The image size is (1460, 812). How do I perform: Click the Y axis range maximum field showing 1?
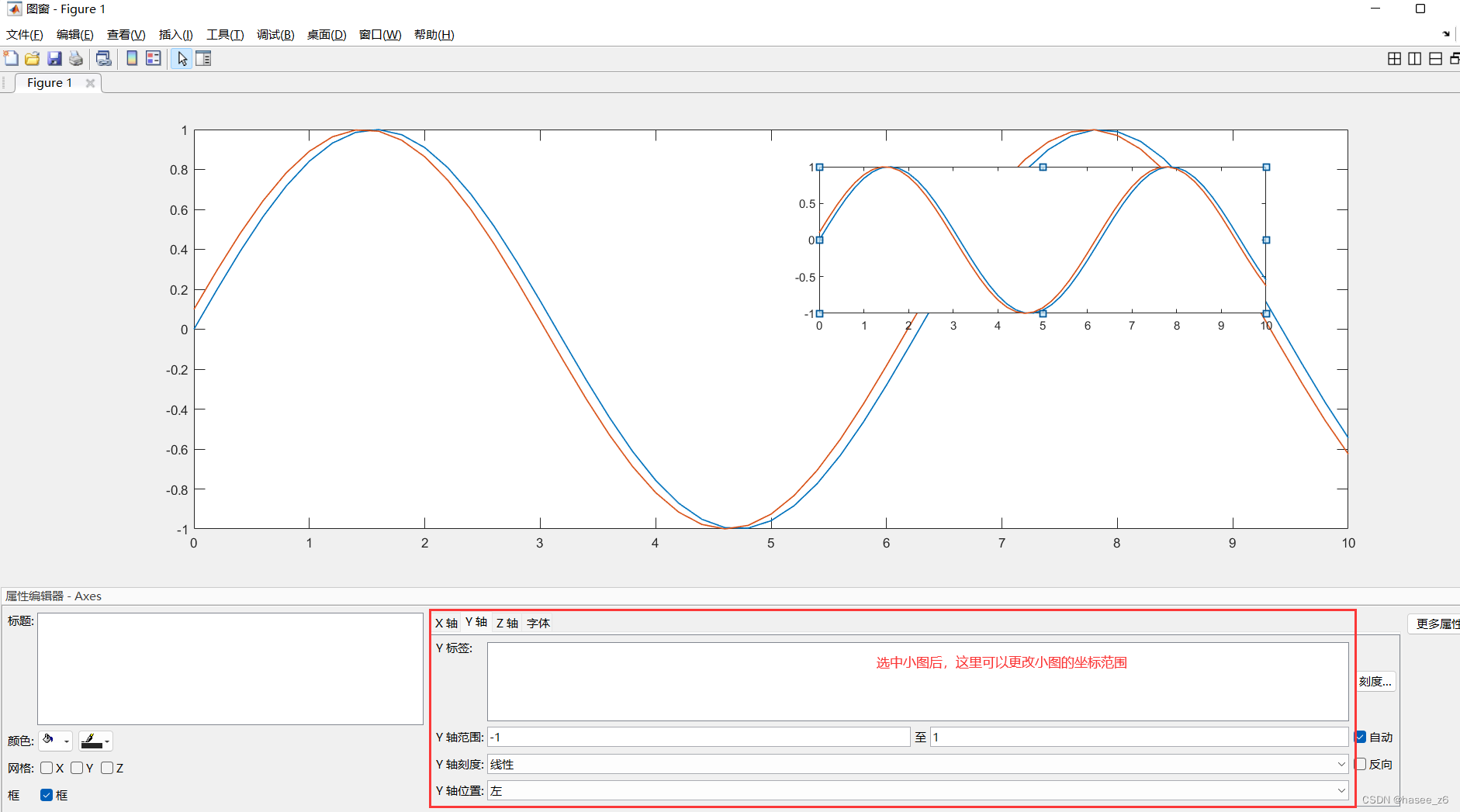coord(1139,737)
